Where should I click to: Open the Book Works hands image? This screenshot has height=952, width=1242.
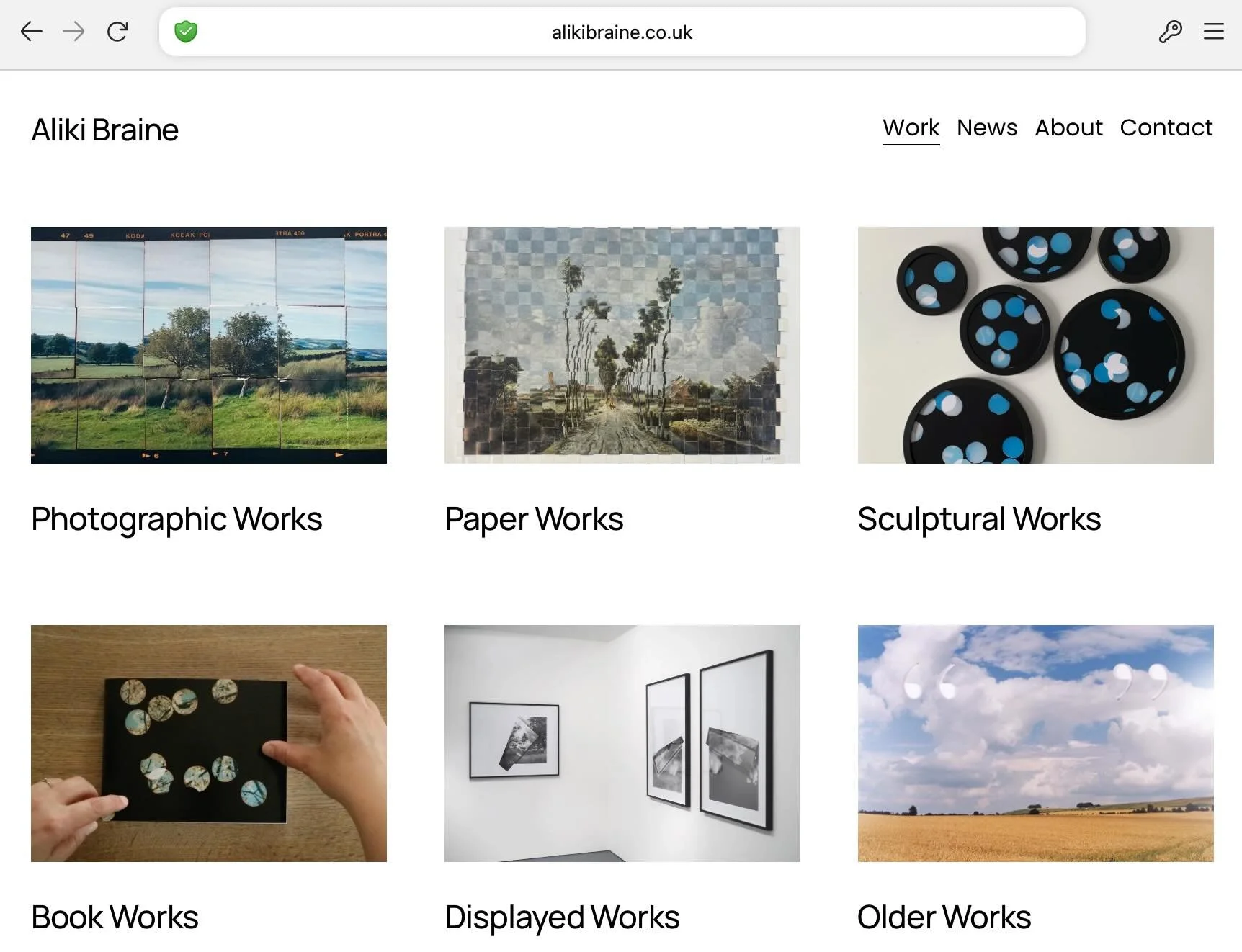point(209,743)
